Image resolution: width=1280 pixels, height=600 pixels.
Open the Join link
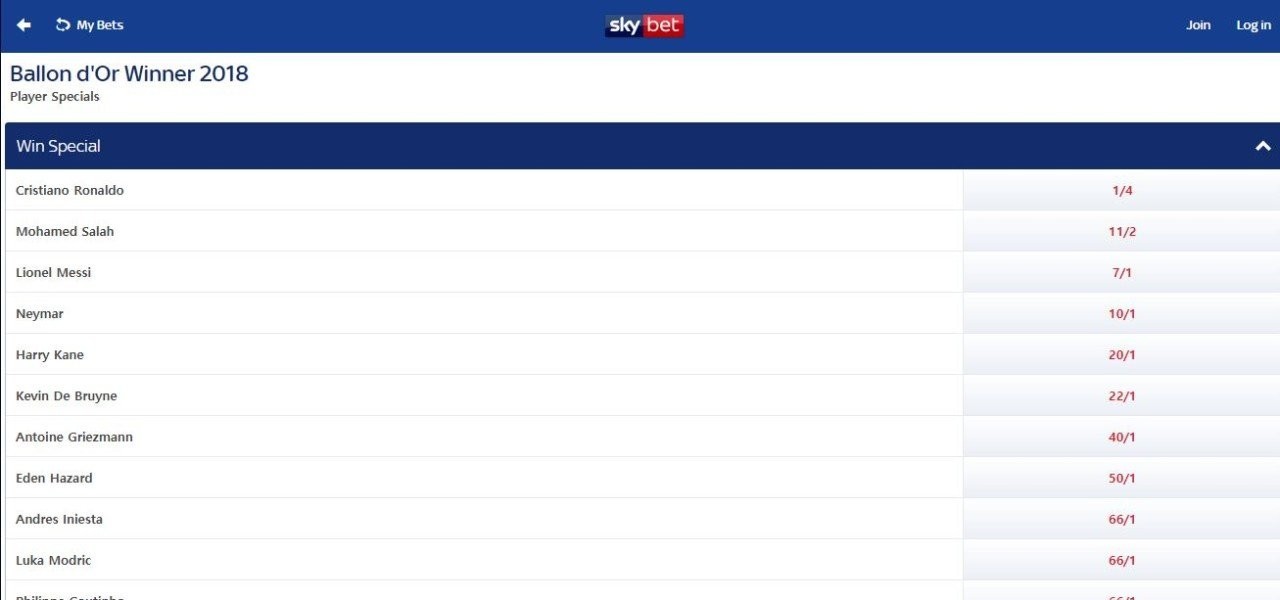1198,25
